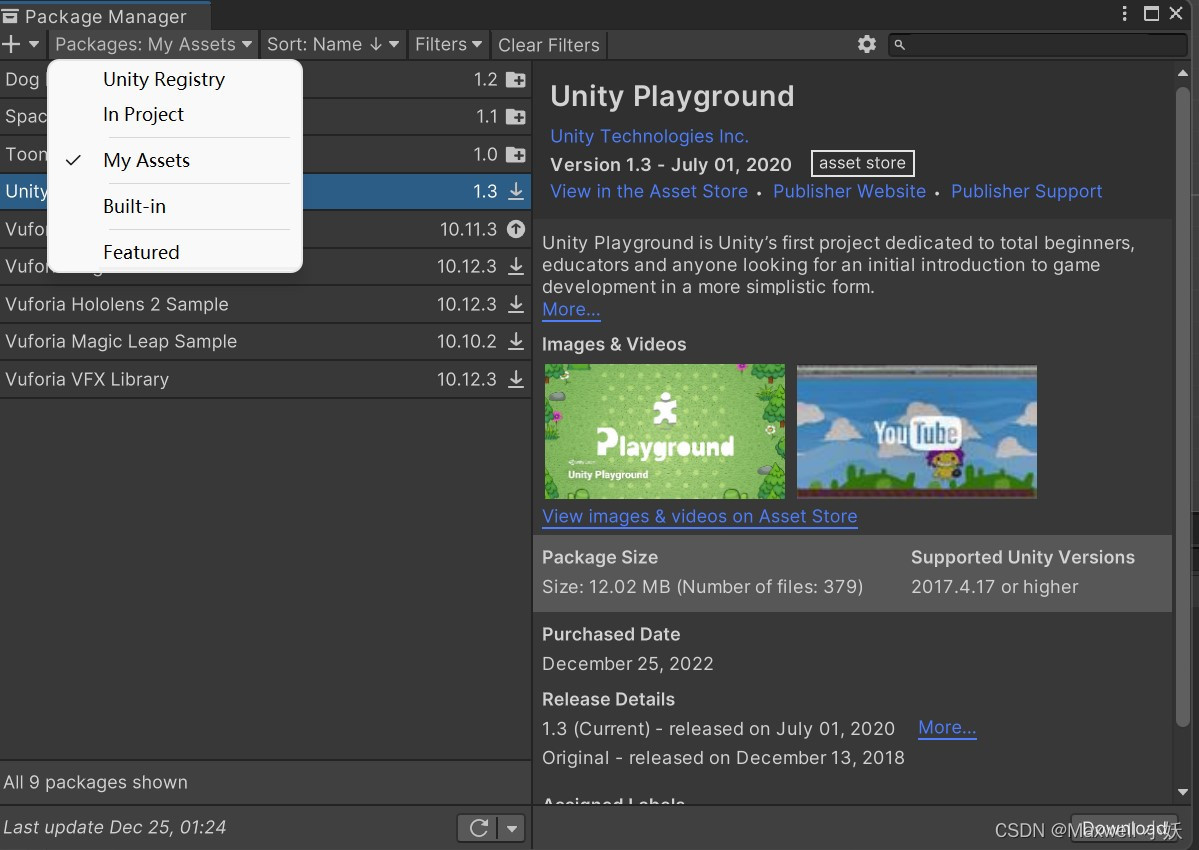Click More... link beside release details
The height and width of the screenshot is (850, 1199).
(x=947, y=728)
